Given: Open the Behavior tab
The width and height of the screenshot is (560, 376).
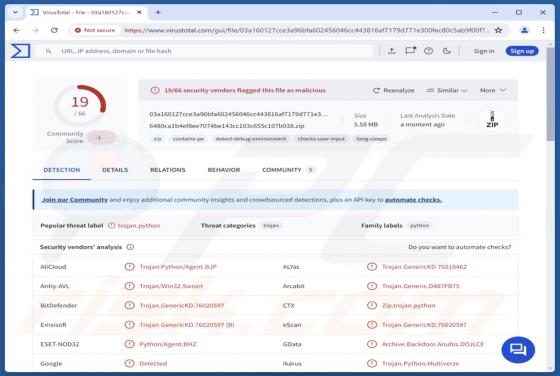Looking at the screenshot, I should 224,170.
